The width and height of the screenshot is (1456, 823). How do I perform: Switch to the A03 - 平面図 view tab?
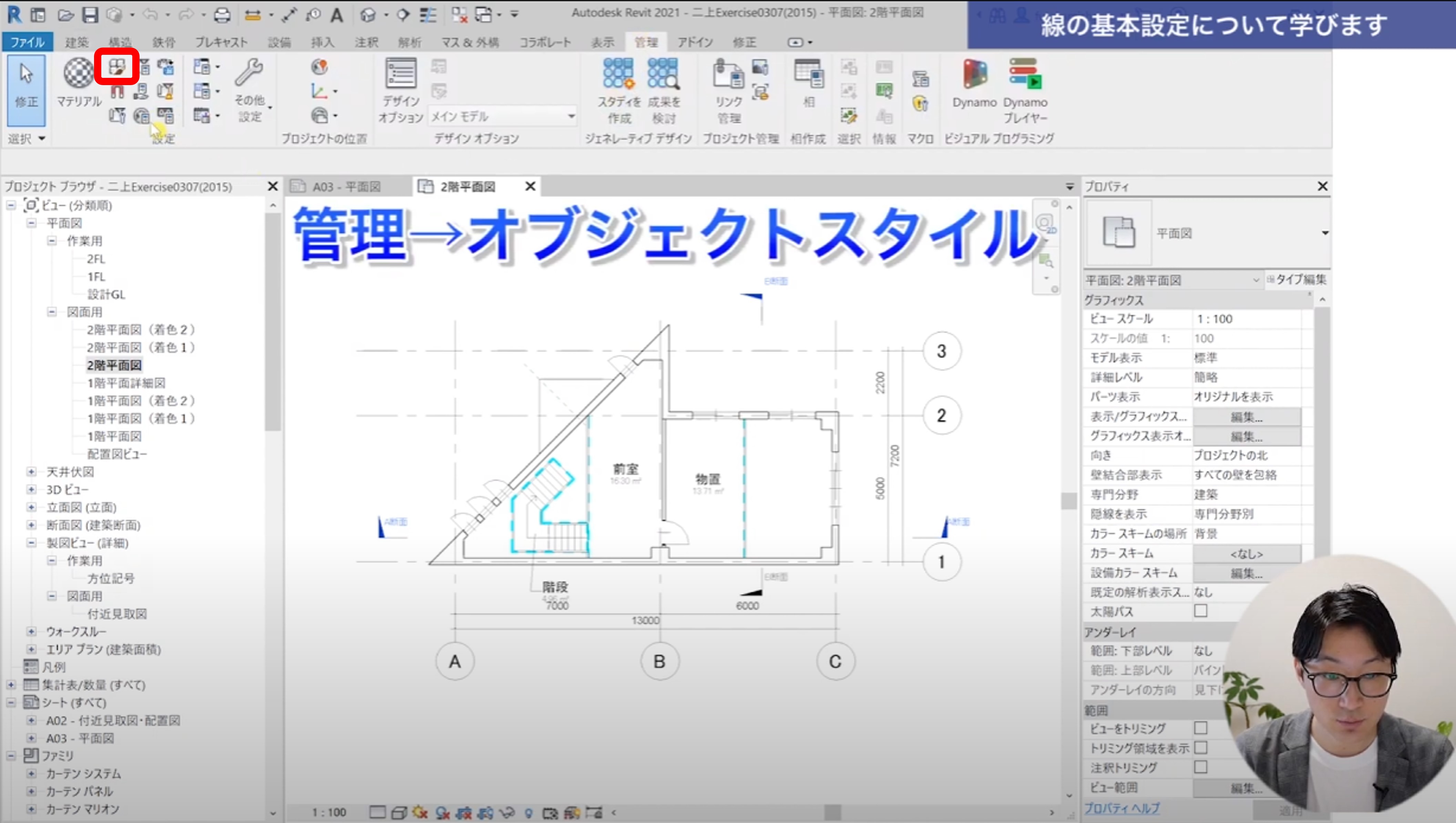tap(346, 186)
